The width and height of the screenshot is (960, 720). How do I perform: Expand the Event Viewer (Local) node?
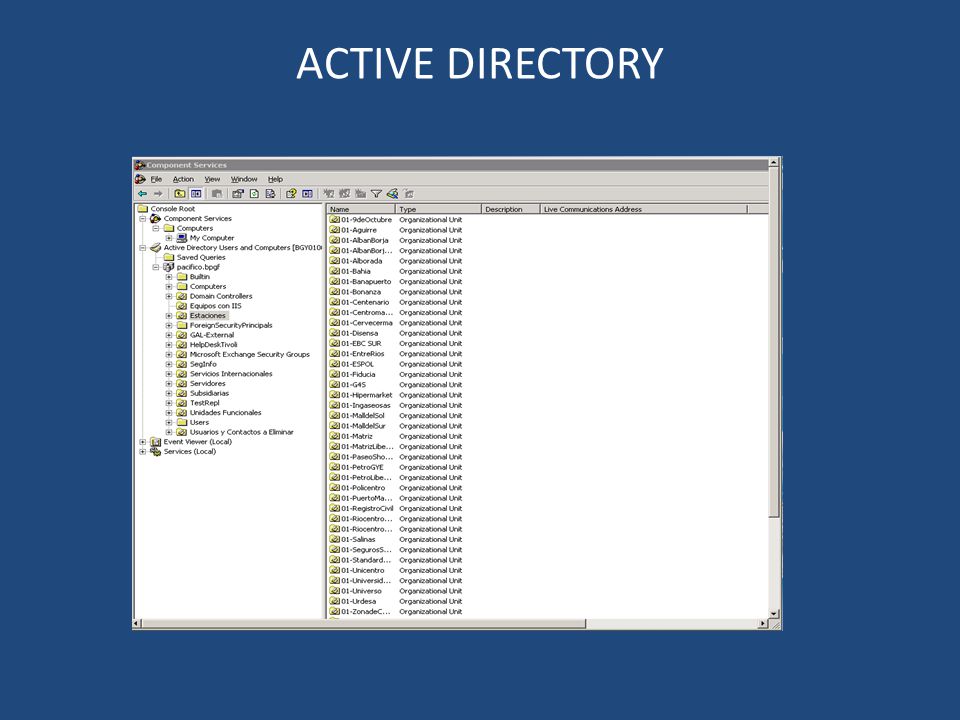click(143, 441)
